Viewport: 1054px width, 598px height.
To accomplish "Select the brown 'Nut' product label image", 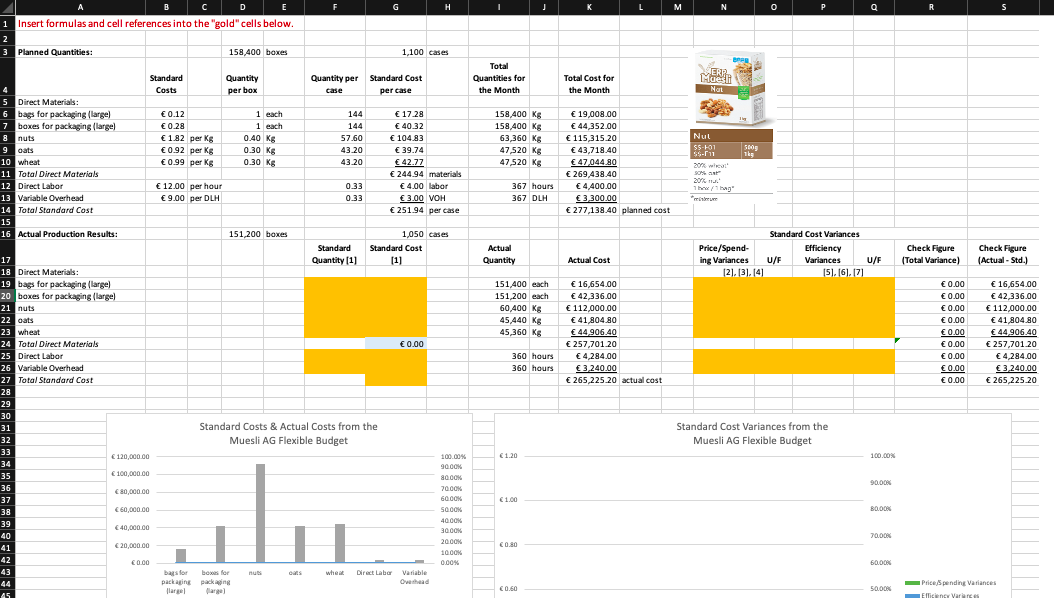I will click(x=731, y=144).
